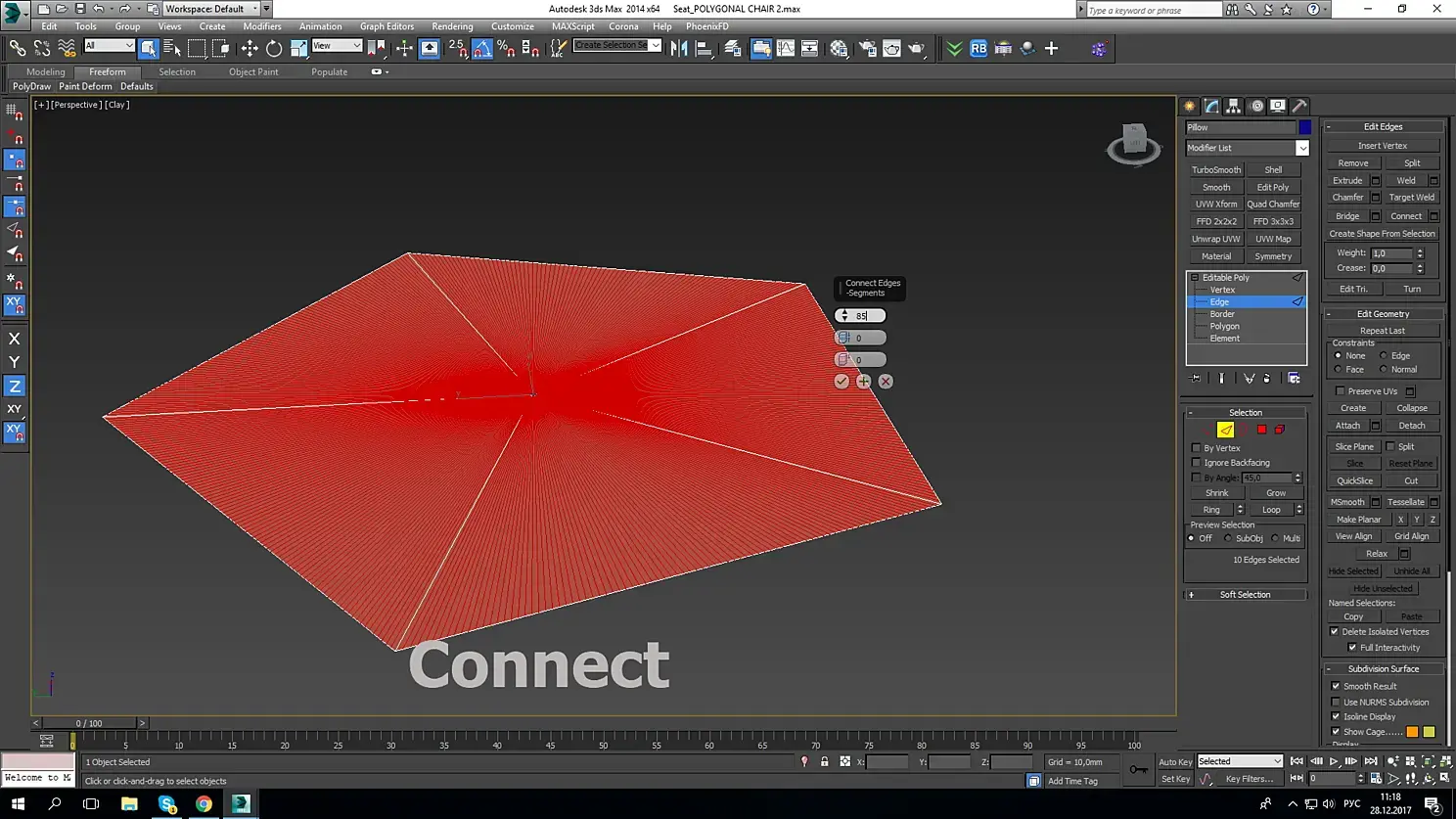Image resolution: width=1456 pixels, height=819 pixels.
Task: Switch to the Create command panel
Action: pos(1190,106)
